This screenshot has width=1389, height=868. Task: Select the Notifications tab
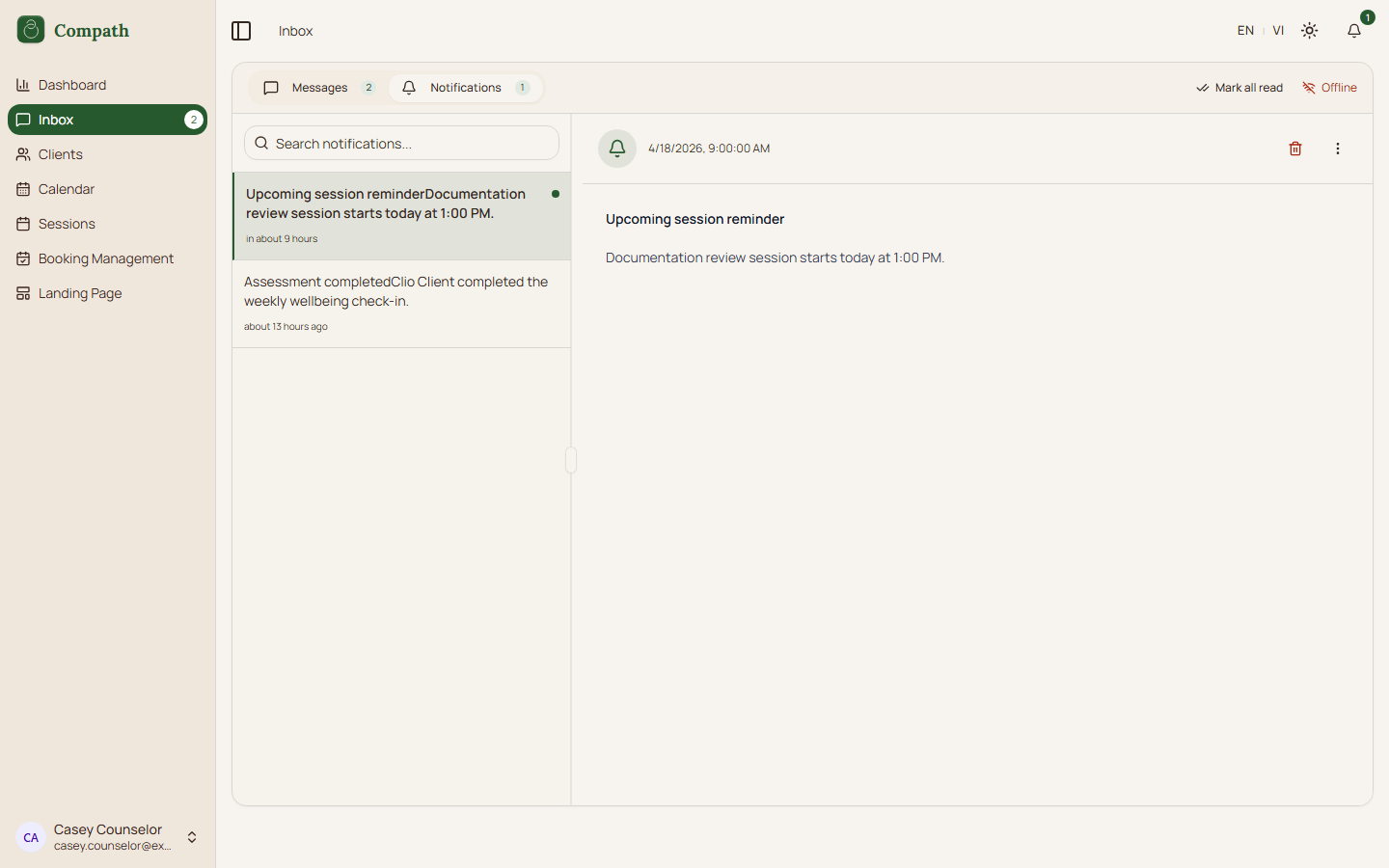466,88
